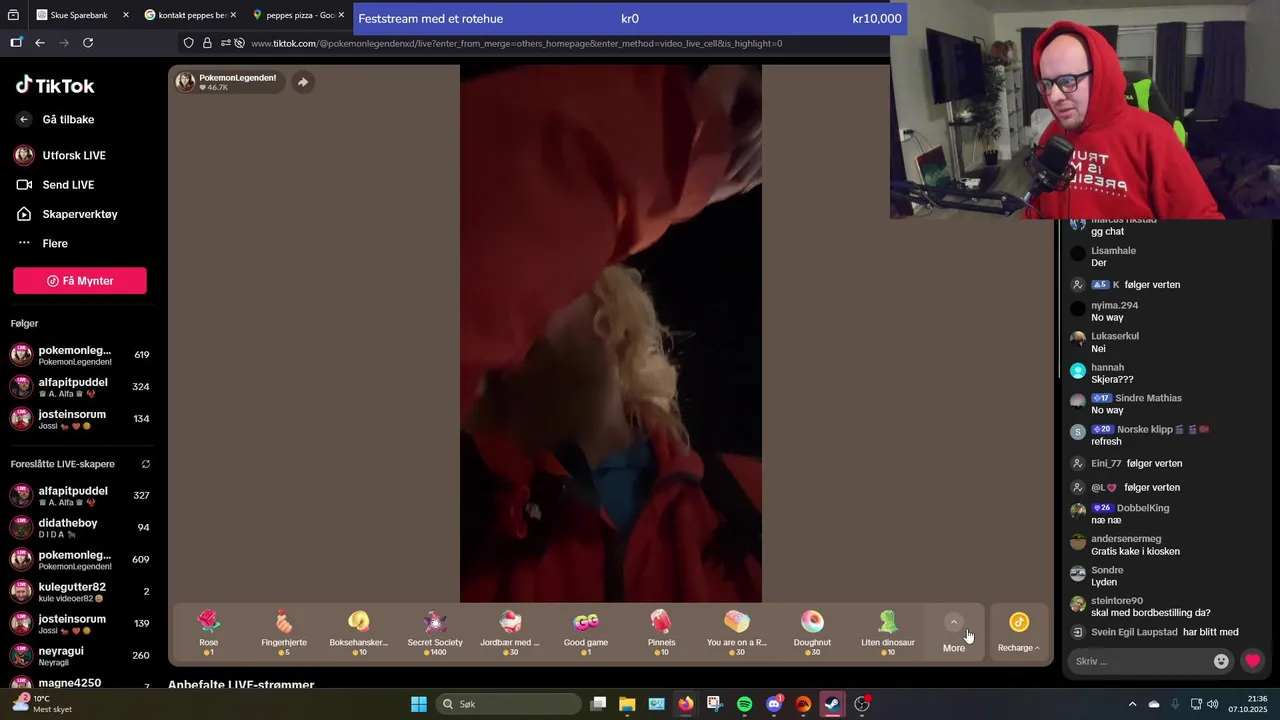This screenshot has width=1280, height=720.
Task: Open josteinsorum with 134 viewers
Action: (x=80, y=419)
